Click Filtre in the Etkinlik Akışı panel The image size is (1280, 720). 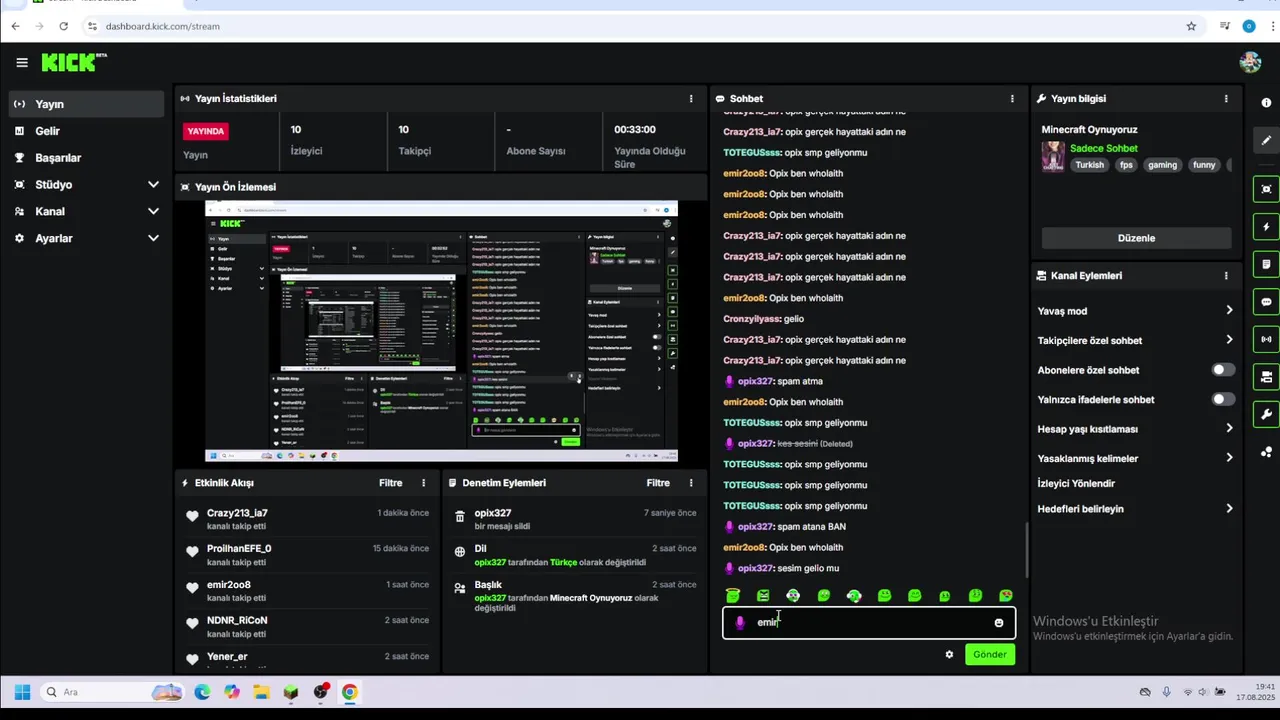391,483
